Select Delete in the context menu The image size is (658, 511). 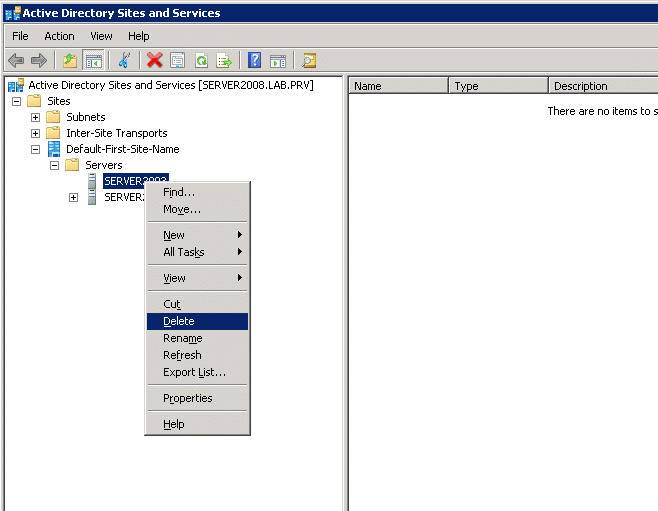[197, 321]
